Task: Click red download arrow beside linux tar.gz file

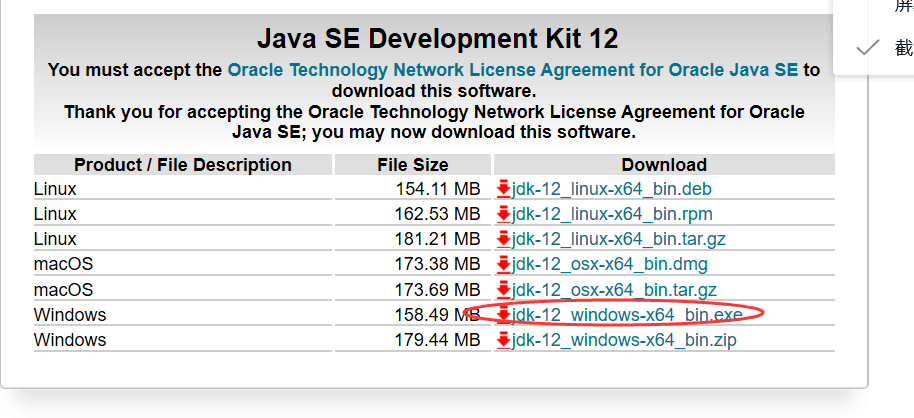Action: coord(504,240)
